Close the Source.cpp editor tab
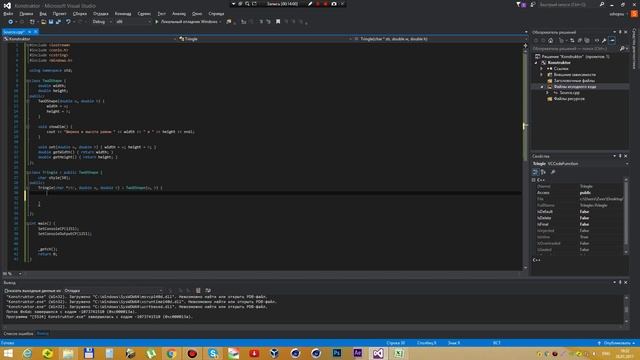The image size is (640, 360). [x=36, y=32]
